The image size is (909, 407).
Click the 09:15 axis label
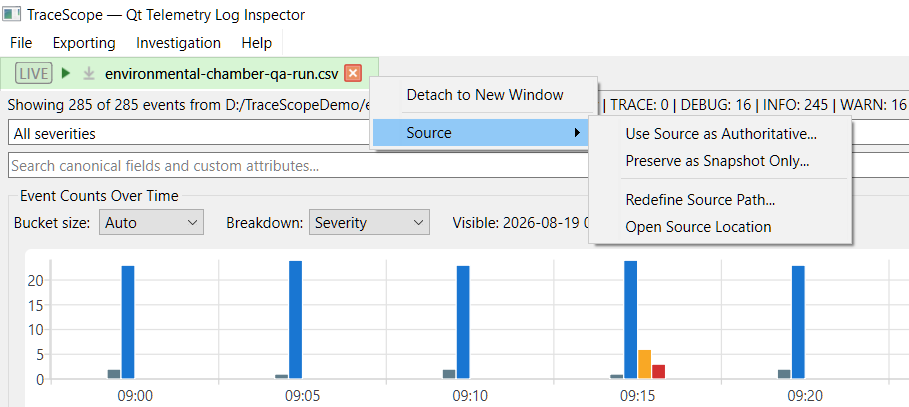(x=637, y=396)
